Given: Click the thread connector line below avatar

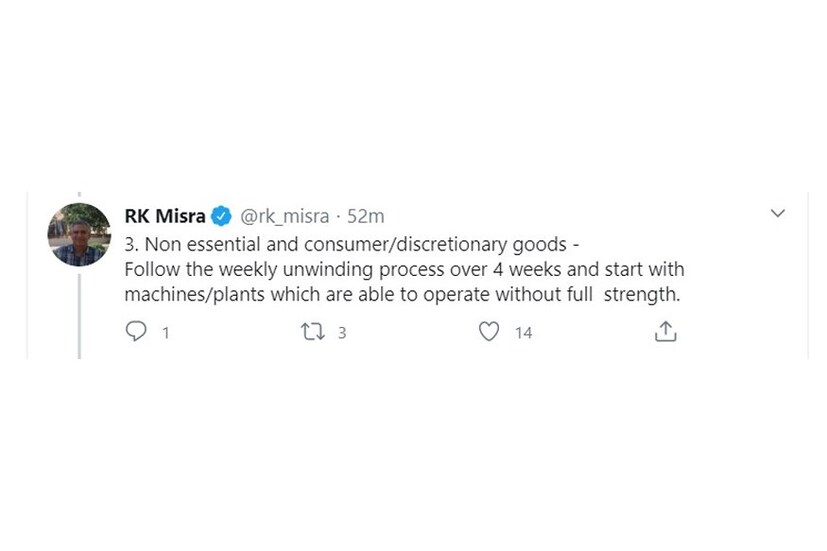Looking at the screenshot, I should click(79, 310).
